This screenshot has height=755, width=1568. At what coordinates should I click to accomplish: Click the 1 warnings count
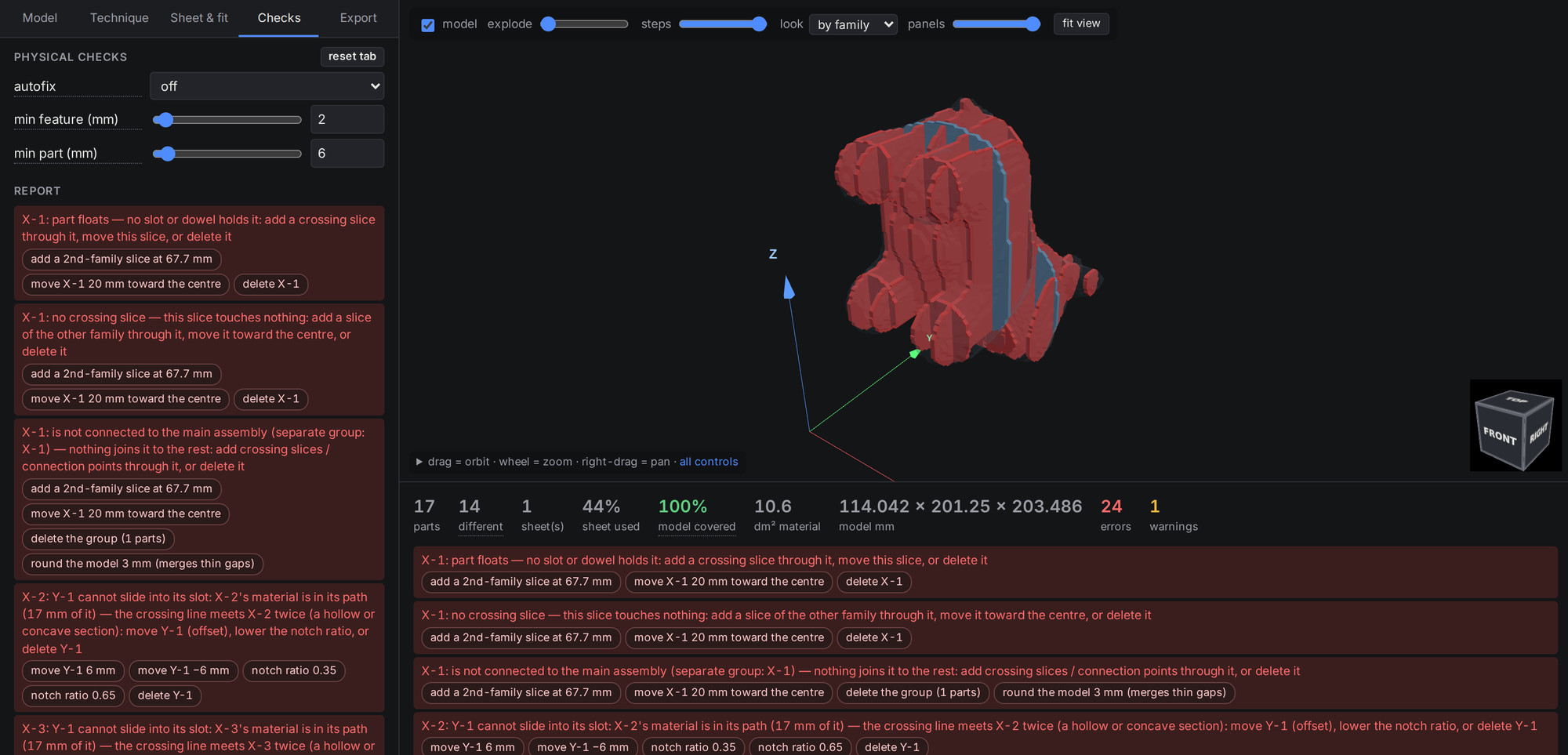1154,506
